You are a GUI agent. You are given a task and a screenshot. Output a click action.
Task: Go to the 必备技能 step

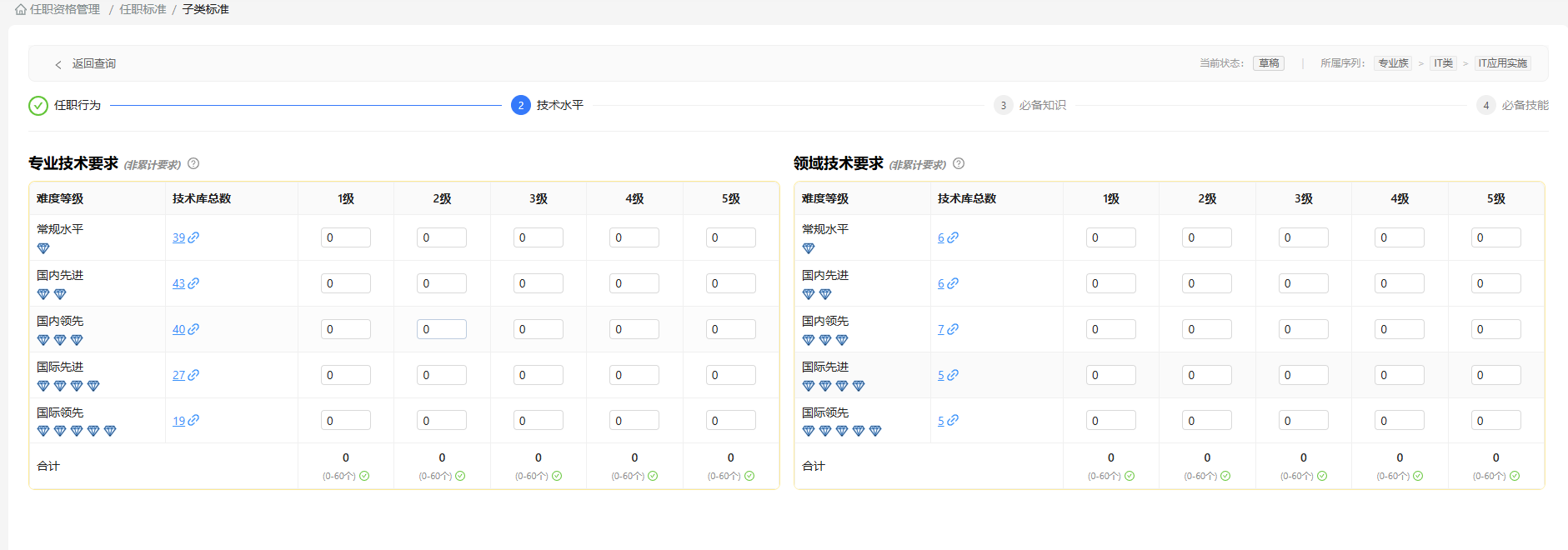[1524, 106]
